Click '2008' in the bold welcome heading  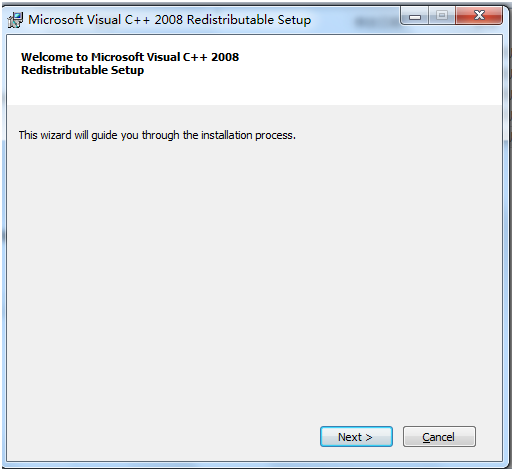pos(225,57)
